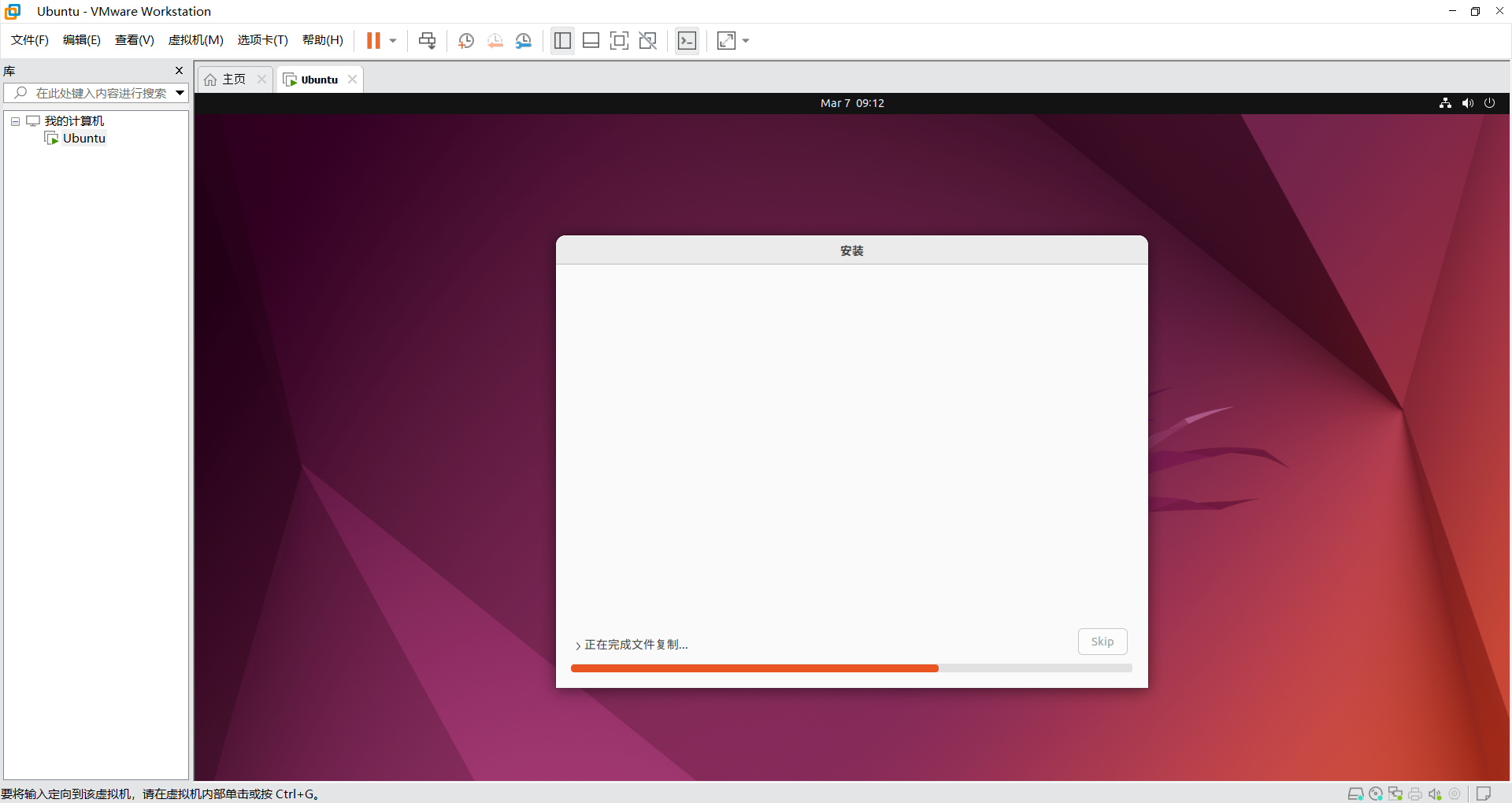Image resolution: width=1512 pixels, height=803 pixels.
Task: Pause the running virtual machine
Action: pos(373,41)
